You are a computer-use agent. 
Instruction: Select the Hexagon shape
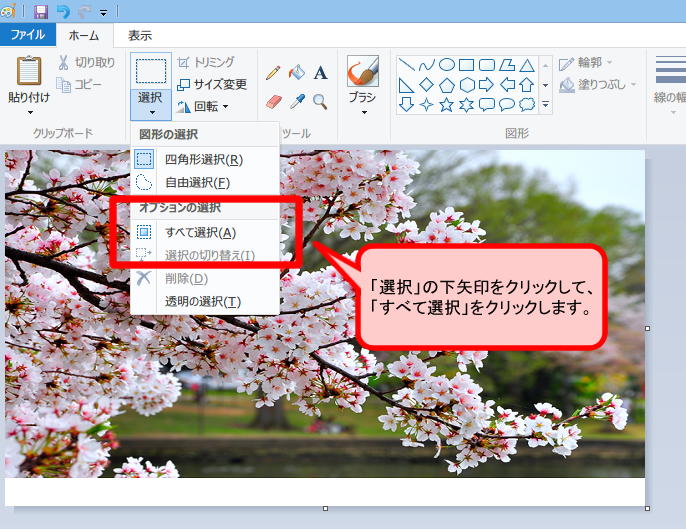(467, 85)
